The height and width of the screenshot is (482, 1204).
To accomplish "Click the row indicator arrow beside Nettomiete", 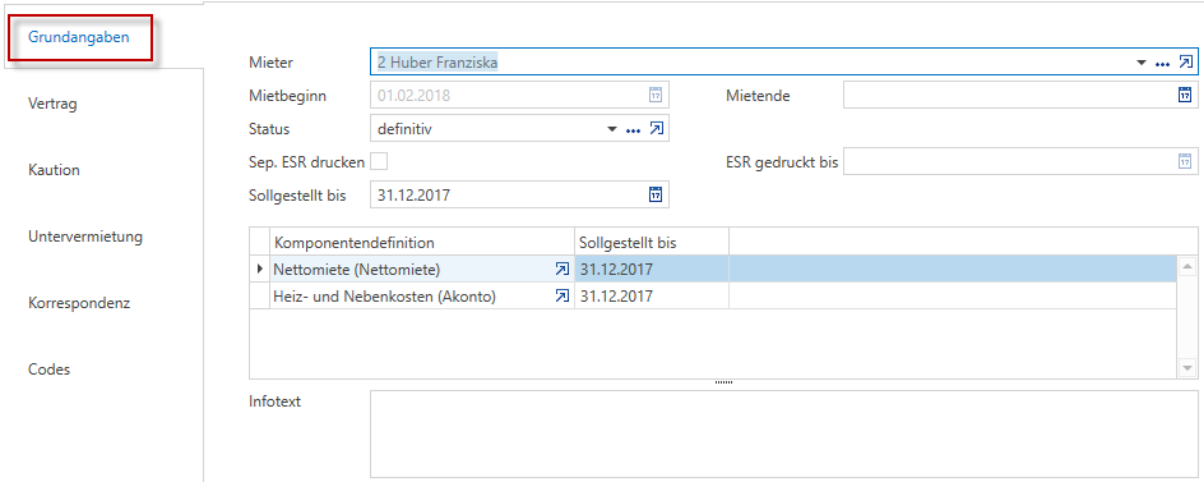I will tap(260, 269).
